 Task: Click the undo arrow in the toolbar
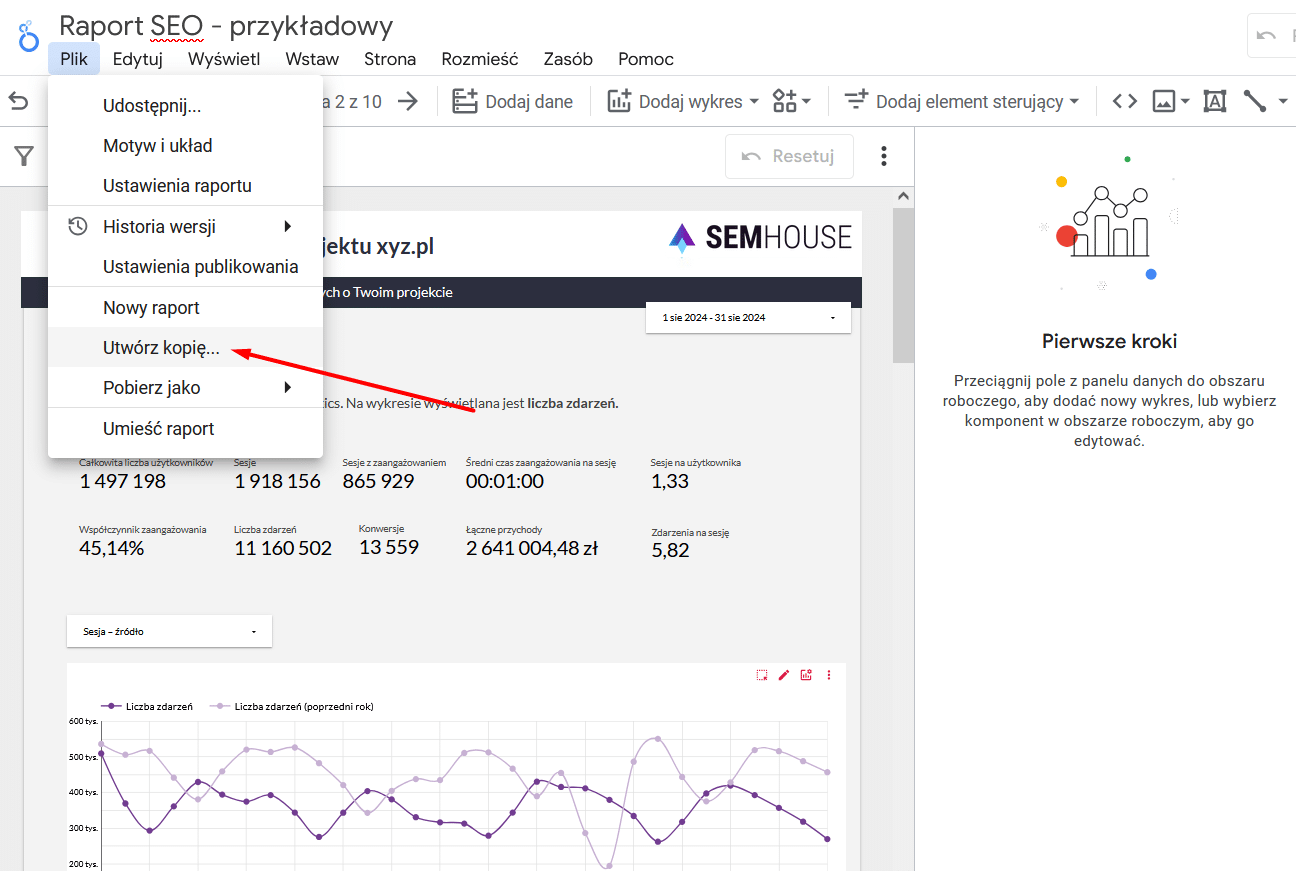(x=18, y=101)
